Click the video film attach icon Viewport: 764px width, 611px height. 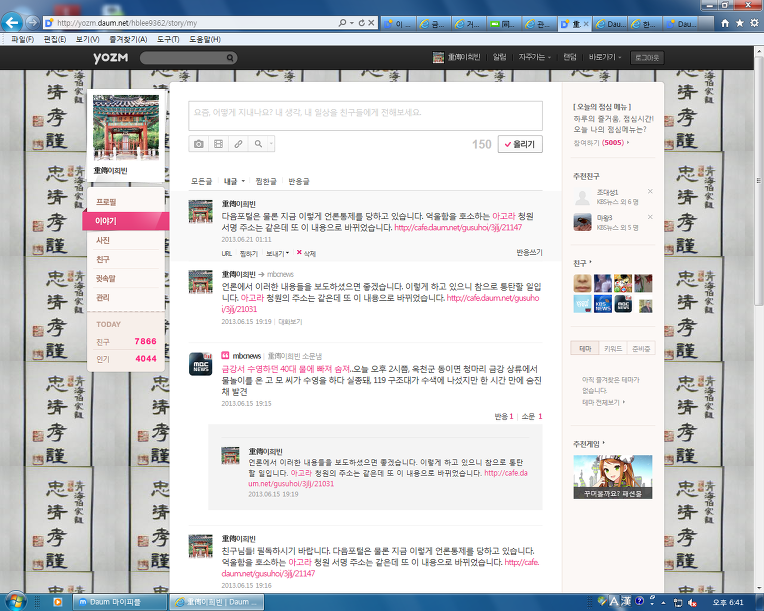pyautogui.click(x=218, y=144)
